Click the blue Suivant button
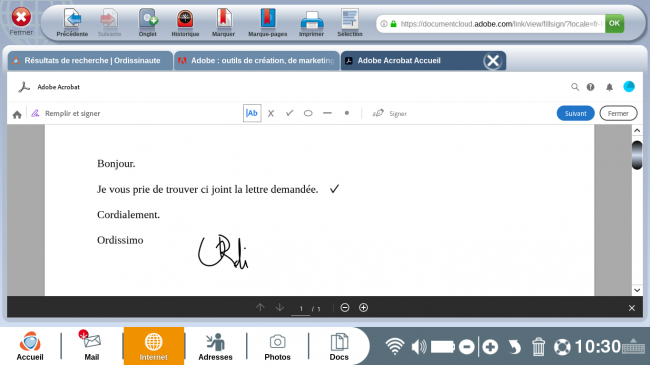Image resolution: width=650 pixels, height=365 pixels. click(575, 113)
